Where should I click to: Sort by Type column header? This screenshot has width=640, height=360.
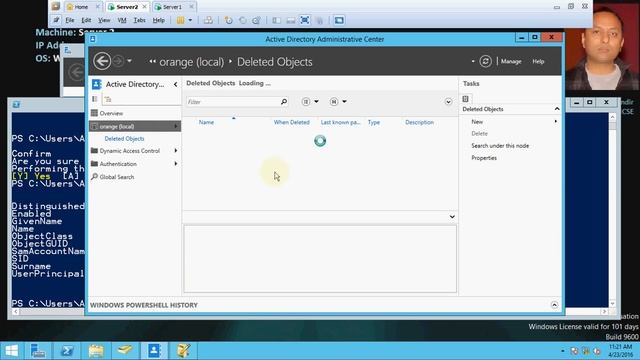[373, 122]
